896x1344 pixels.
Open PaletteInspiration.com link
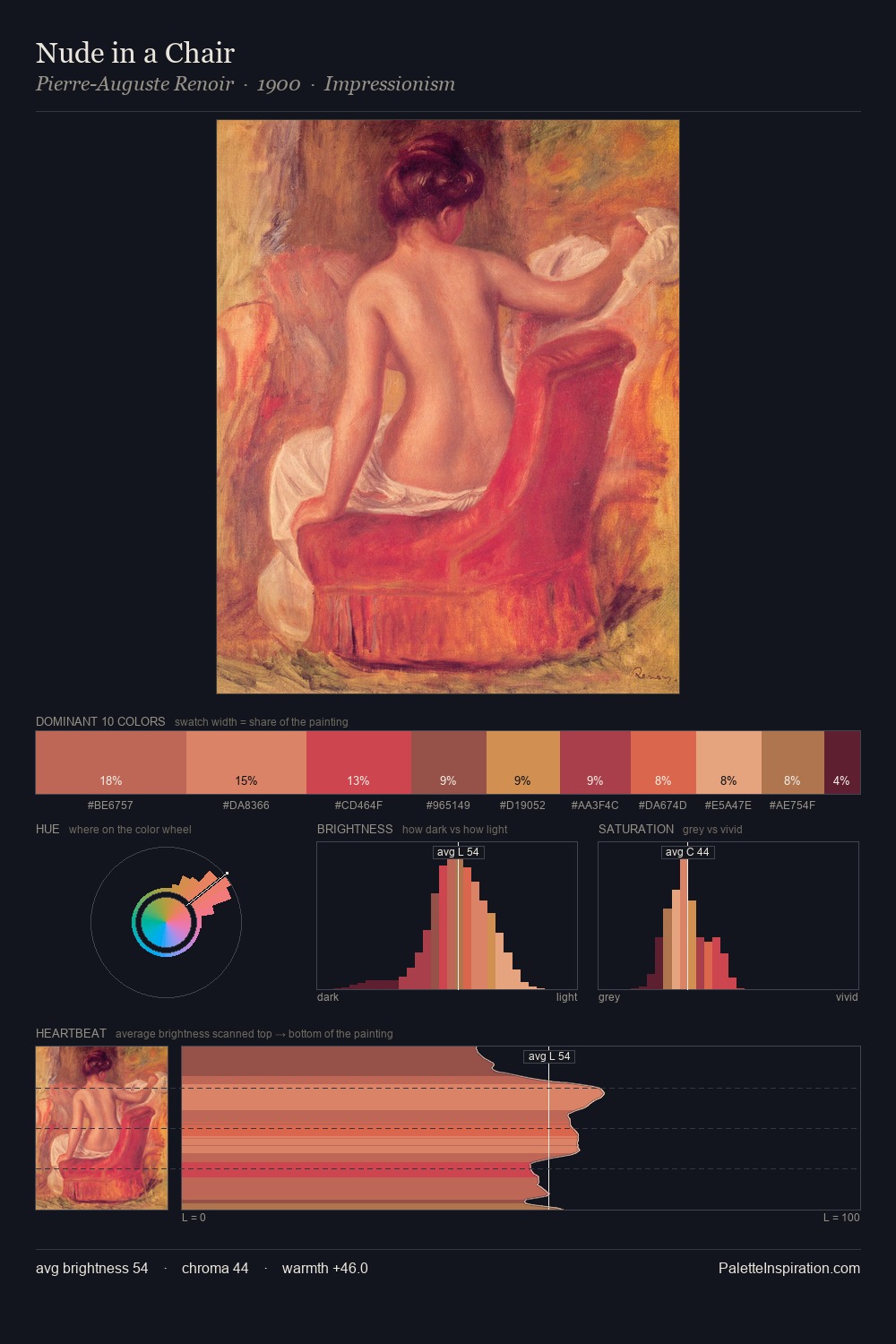point(789,1268)
